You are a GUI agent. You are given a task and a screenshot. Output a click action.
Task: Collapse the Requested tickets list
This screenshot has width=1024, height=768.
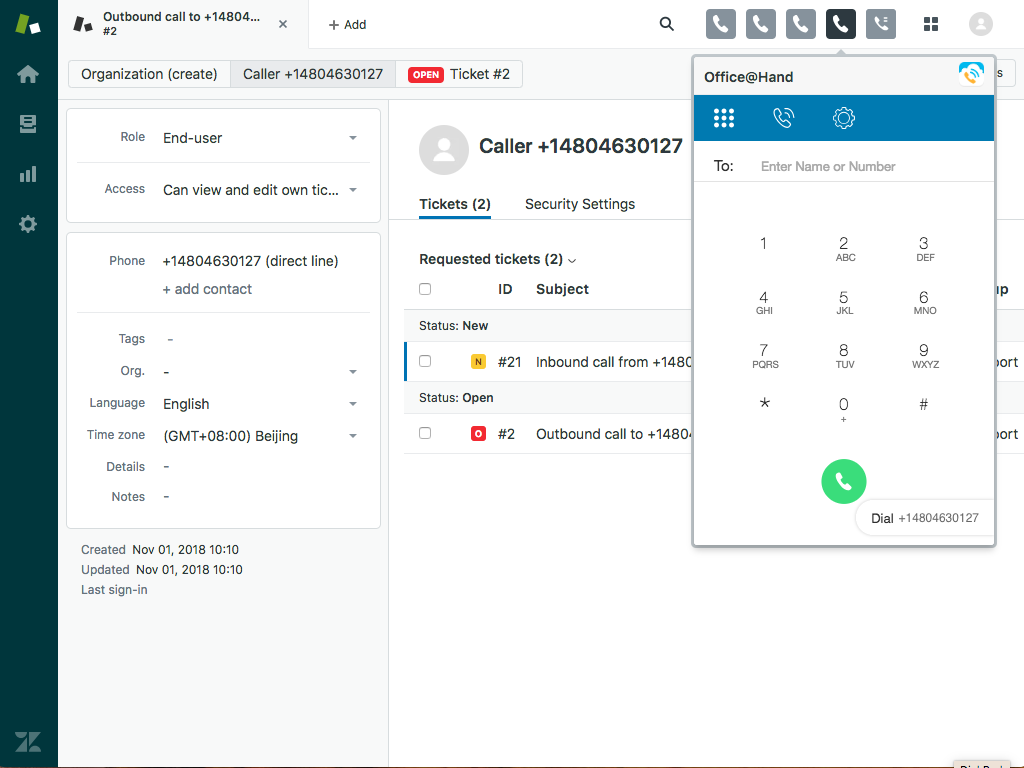coord(571,259)
